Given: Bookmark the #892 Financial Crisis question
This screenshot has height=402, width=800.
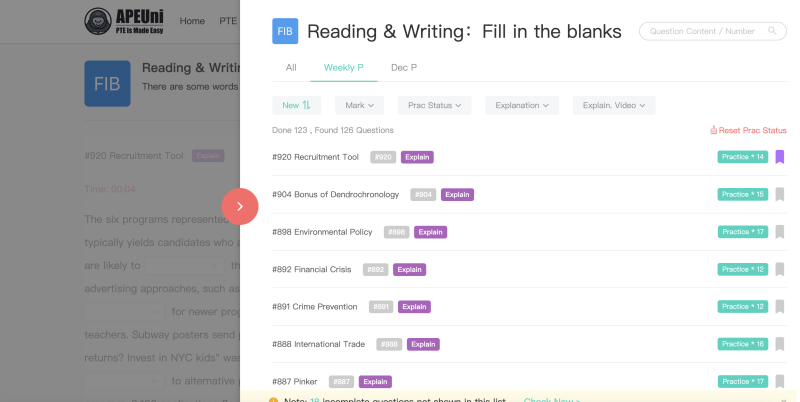Looking at the screenshot, I should click(780, 269).
